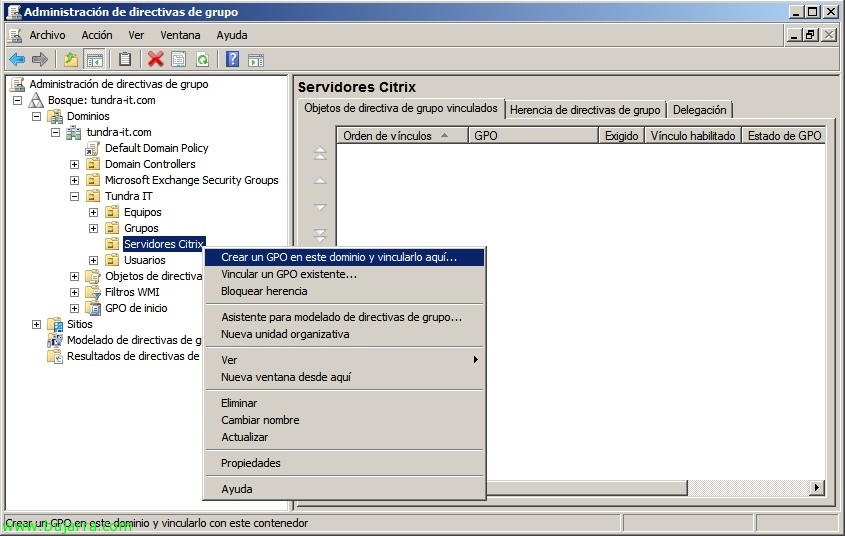Choose Nueva unidad organizativa
The image size is (845, 536).
(344, 334)
